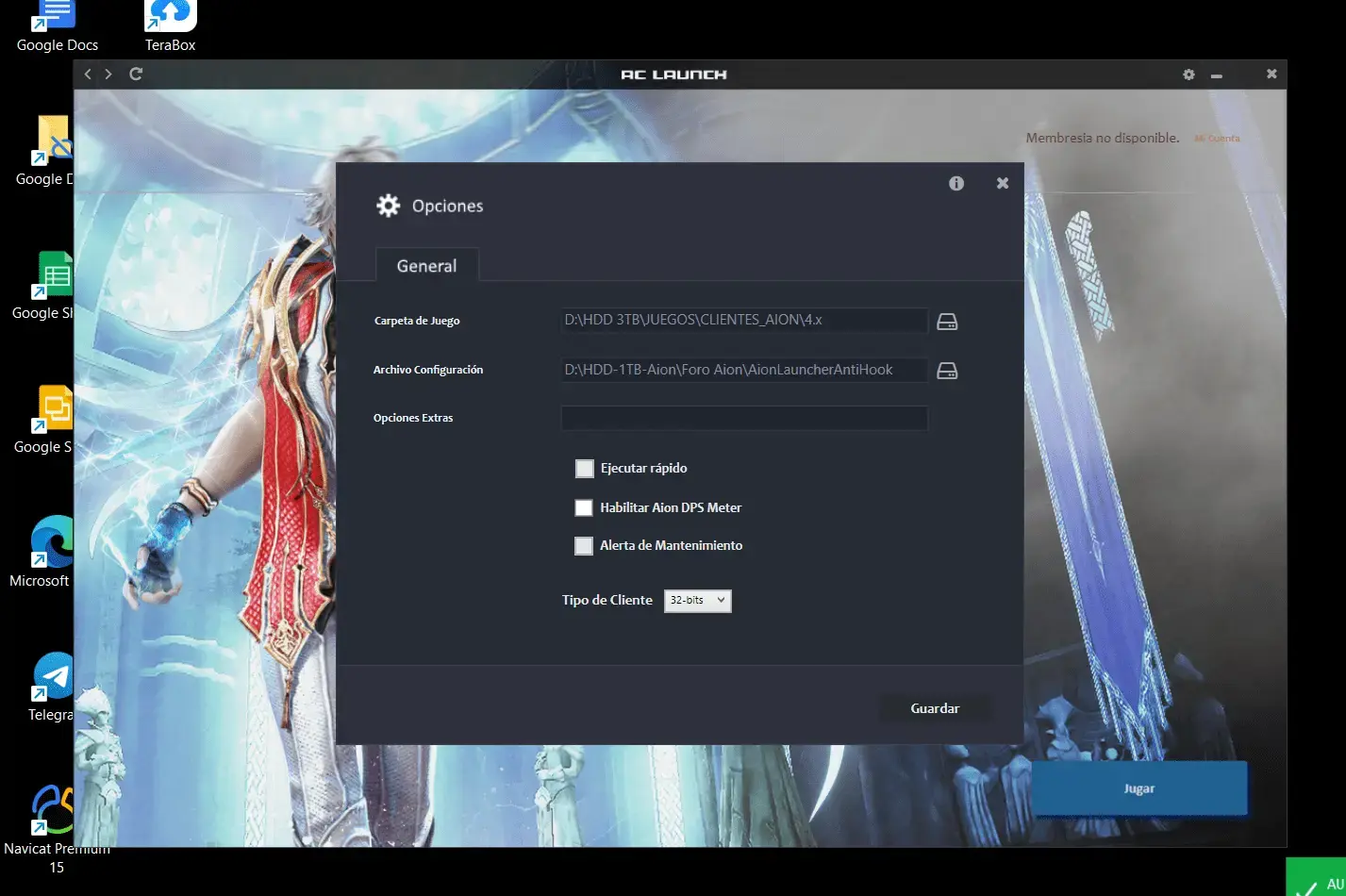Click the Archivo Configuración path field
1346x896 pixels.
(x=744, y=370)
